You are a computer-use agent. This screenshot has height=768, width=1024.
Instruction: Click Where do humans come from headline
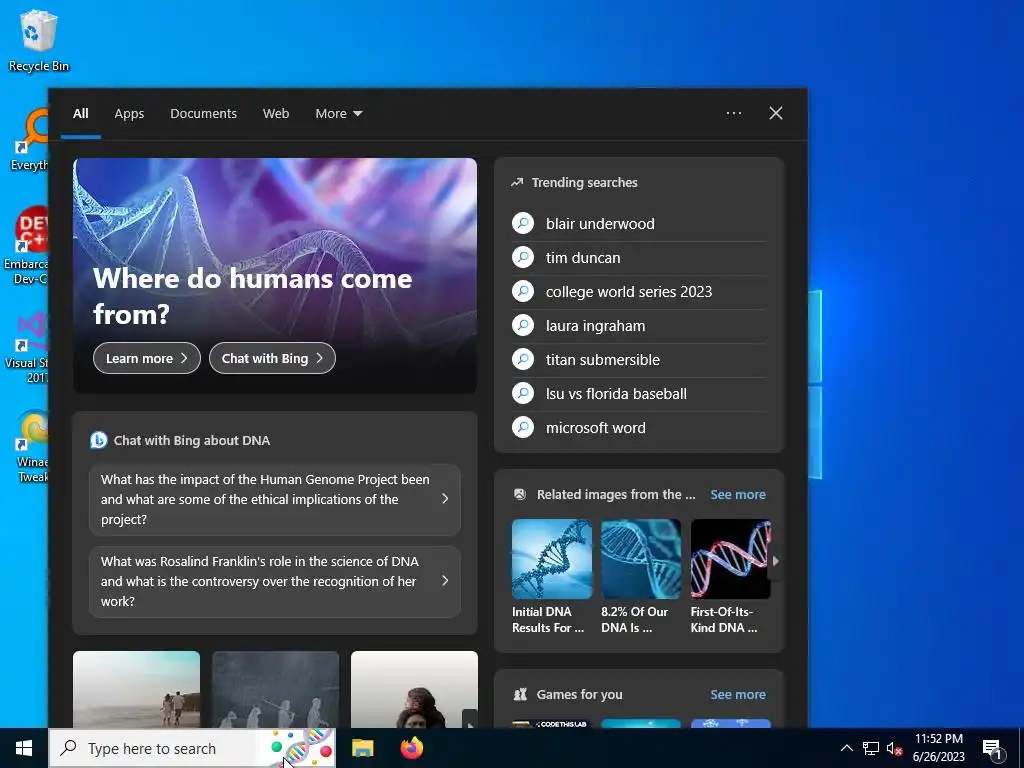[x=252, y=296]
